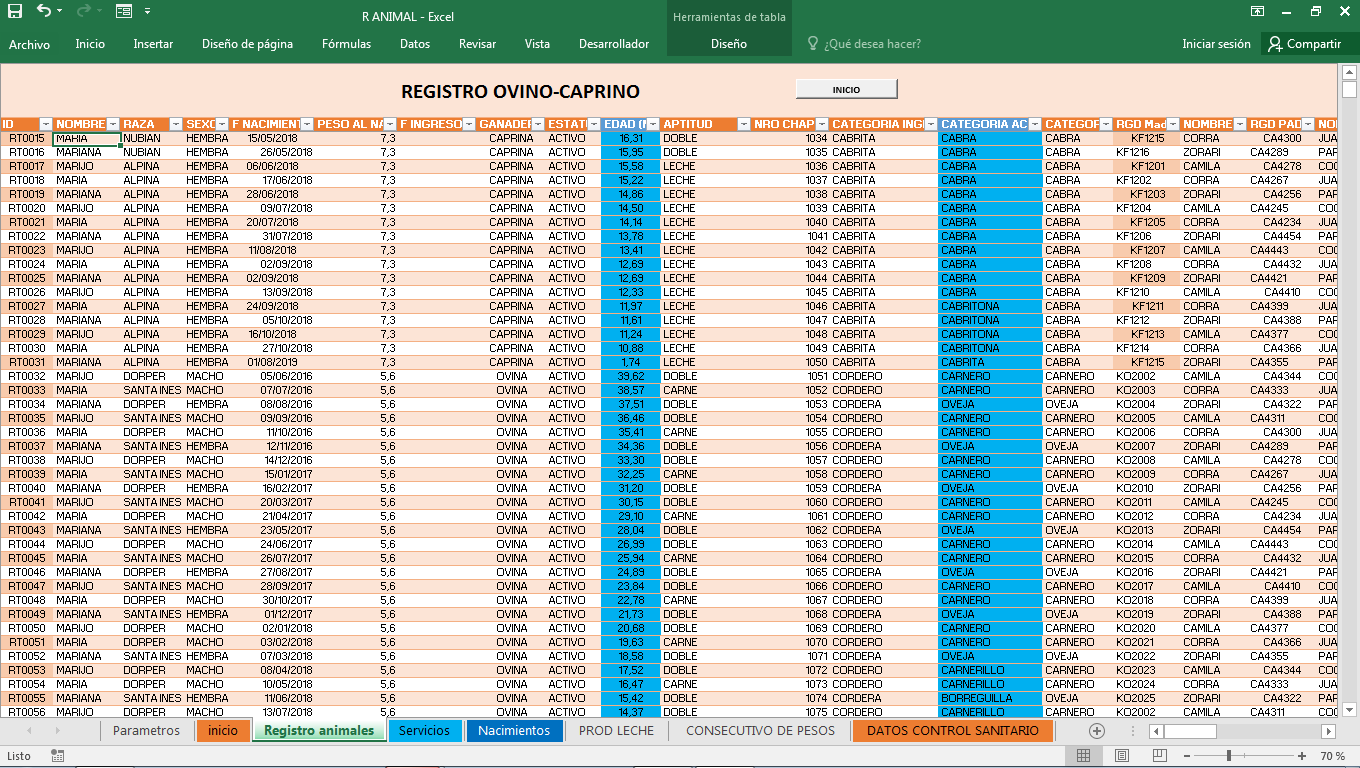Screen dimensions: 1360x768
Task: Open the RAZA column filter dropdown
Action: tap(176, 124)
